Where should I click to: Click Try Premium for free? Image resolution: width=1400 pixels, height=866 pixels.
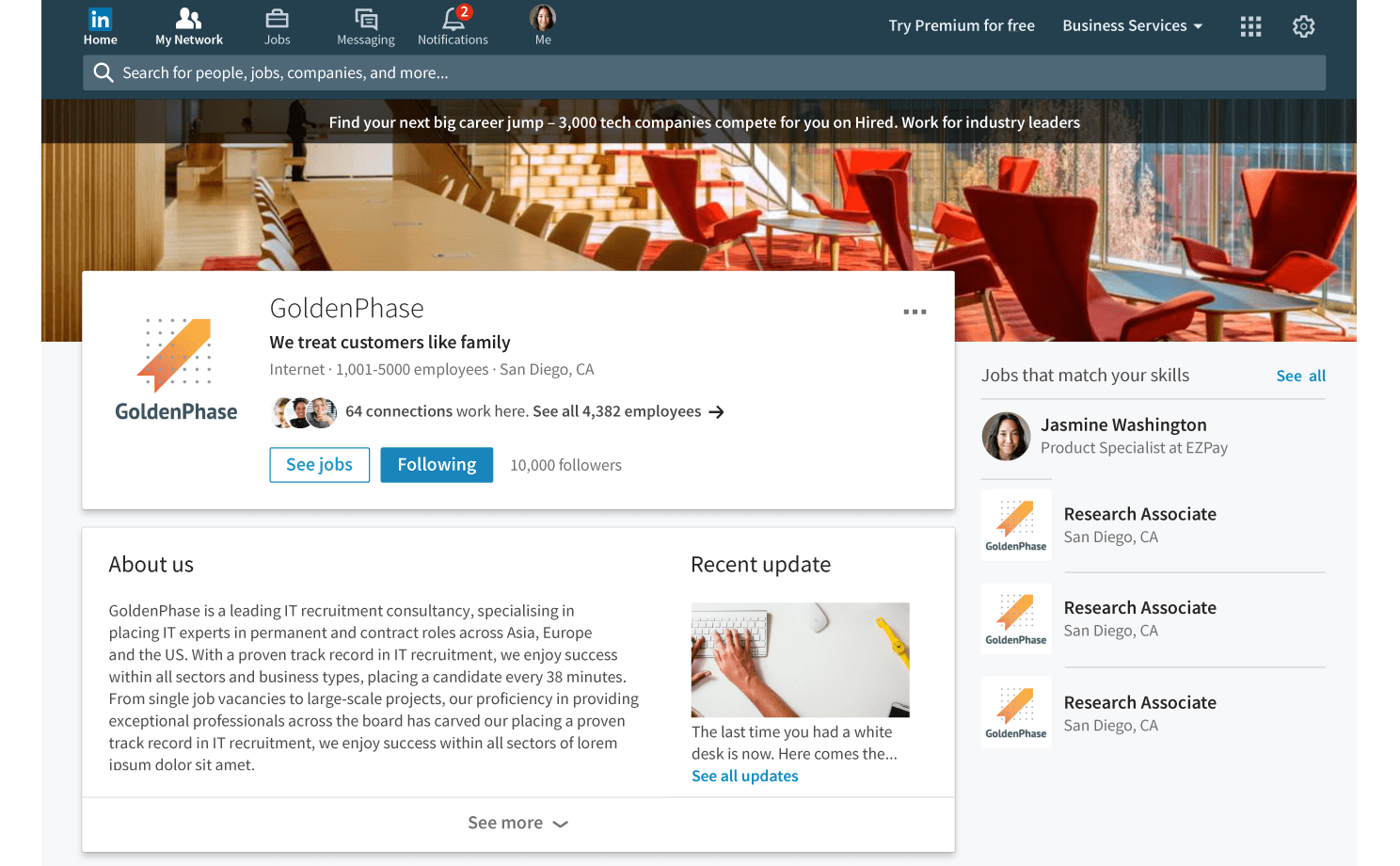coord(961,26)
